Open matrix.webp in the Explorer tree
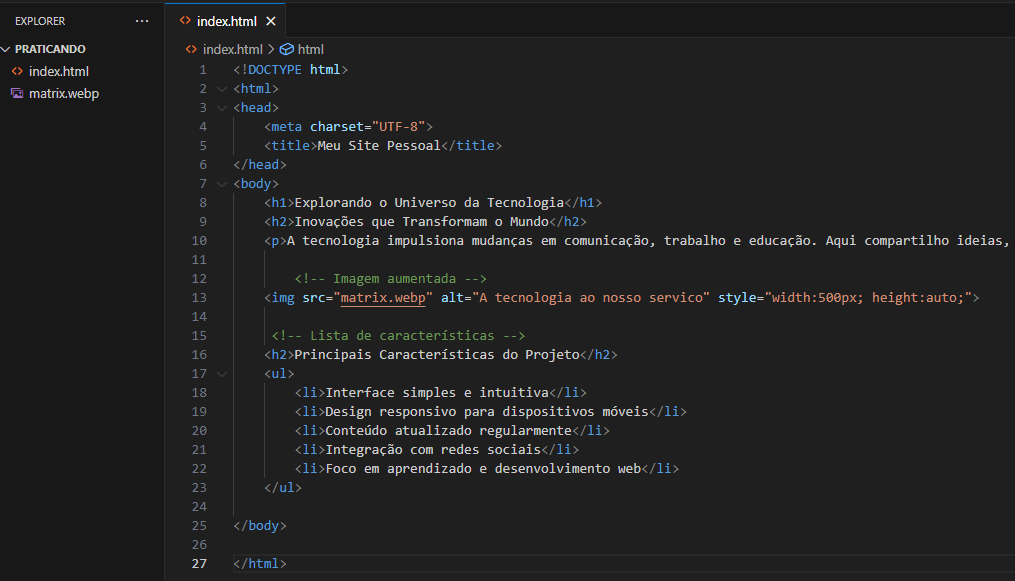The image size is (1015, 581). tap(63, 93)
